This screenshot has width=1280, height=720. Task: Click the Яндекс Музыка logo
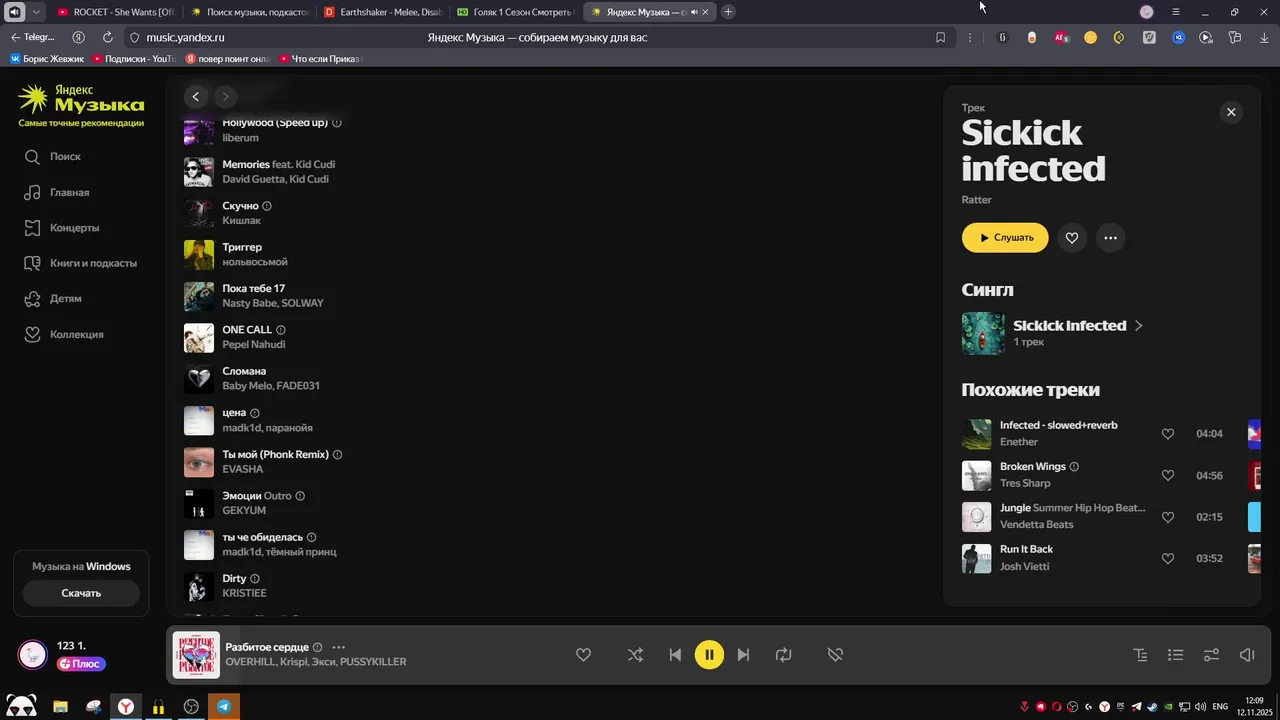pos(81,100)
